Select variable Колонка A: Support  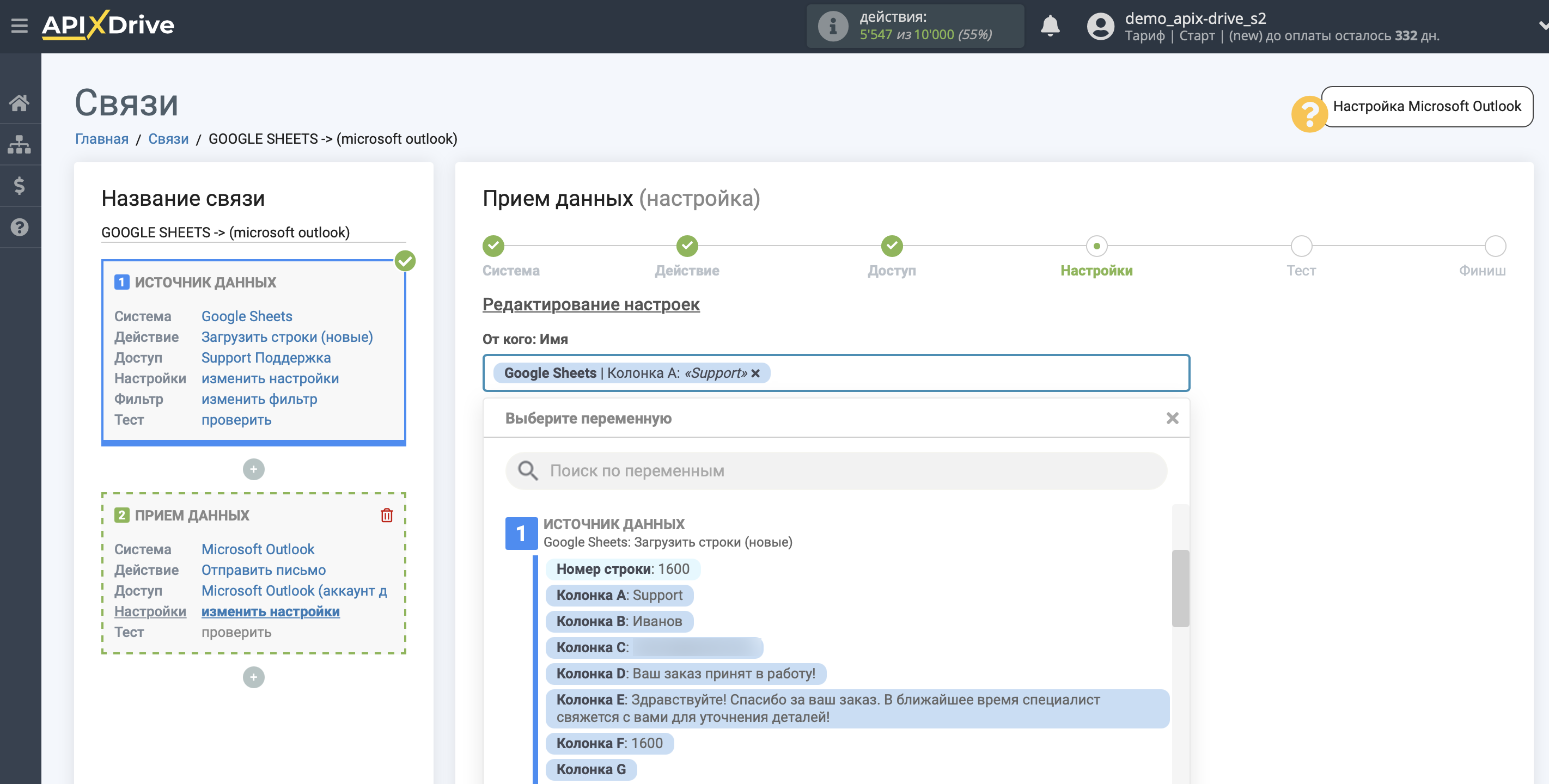(x=619, y=595)
